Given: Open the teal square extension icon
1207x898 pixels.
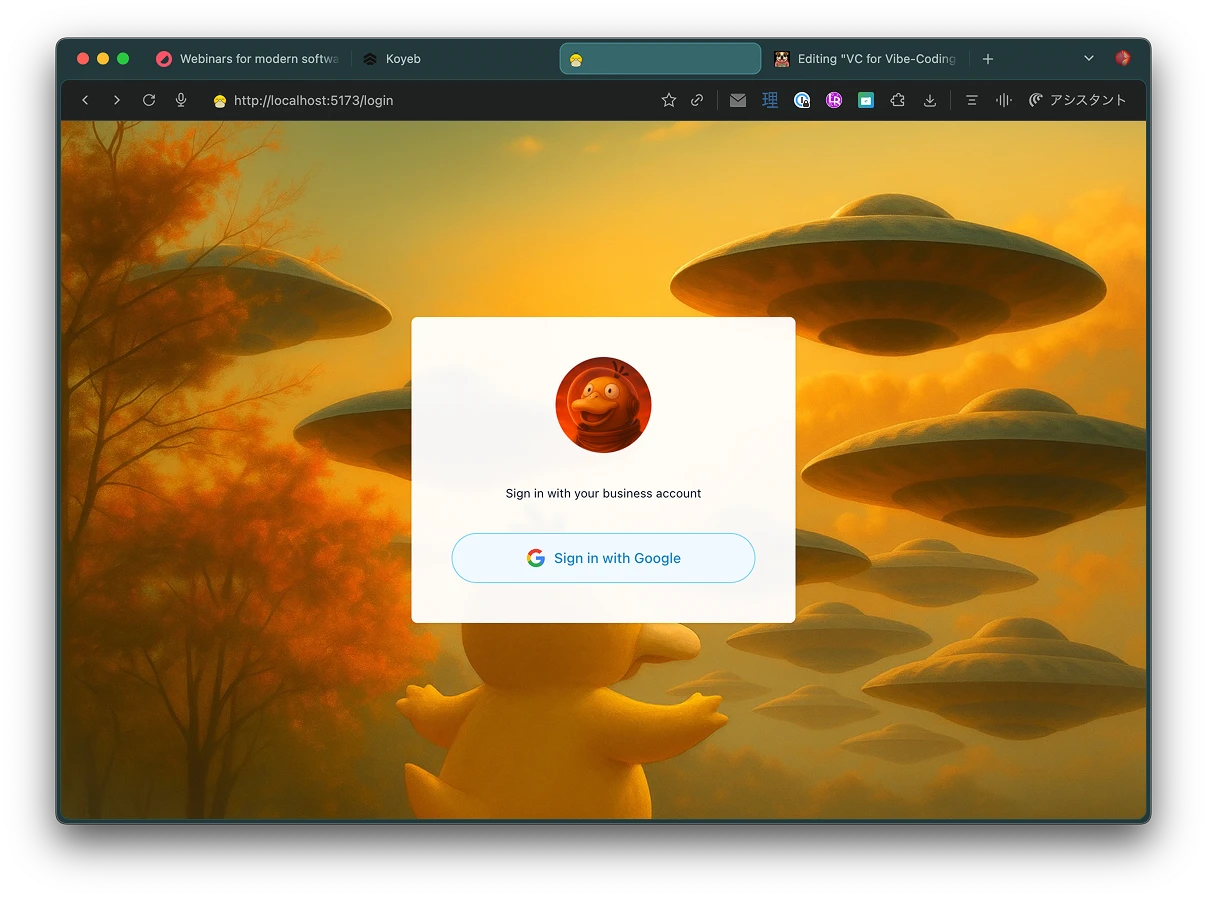Looking at the screenshot, I should 866,100.
